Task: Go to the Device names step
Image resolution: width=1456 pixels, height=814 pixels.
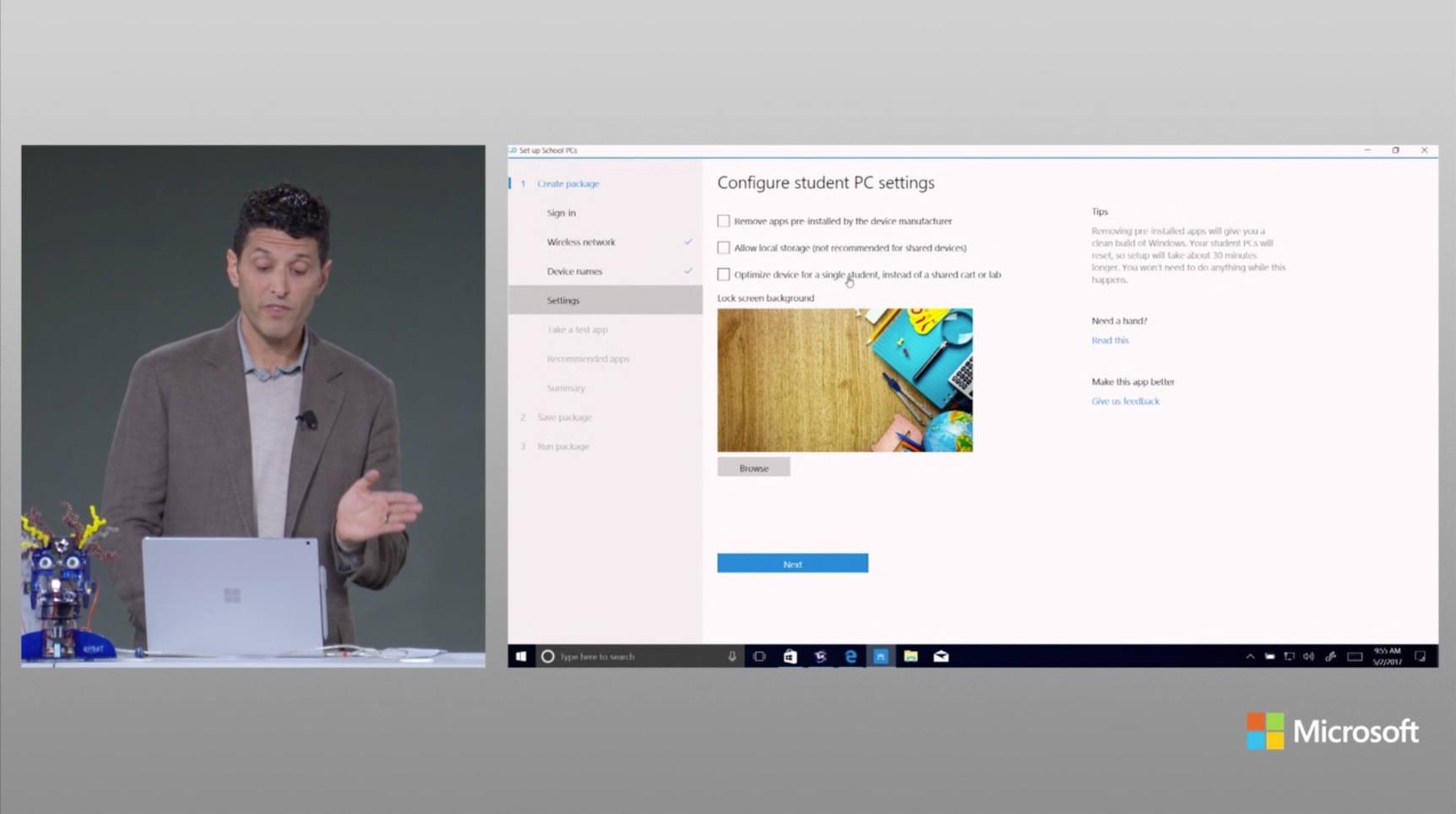Action: (x=574, y=272)
